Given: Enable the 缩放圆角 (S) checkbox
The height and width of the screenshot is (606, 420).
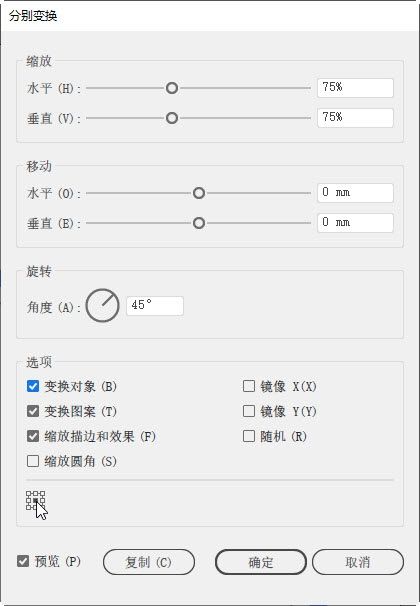Looking at the screenshot, I should (33, 461).
